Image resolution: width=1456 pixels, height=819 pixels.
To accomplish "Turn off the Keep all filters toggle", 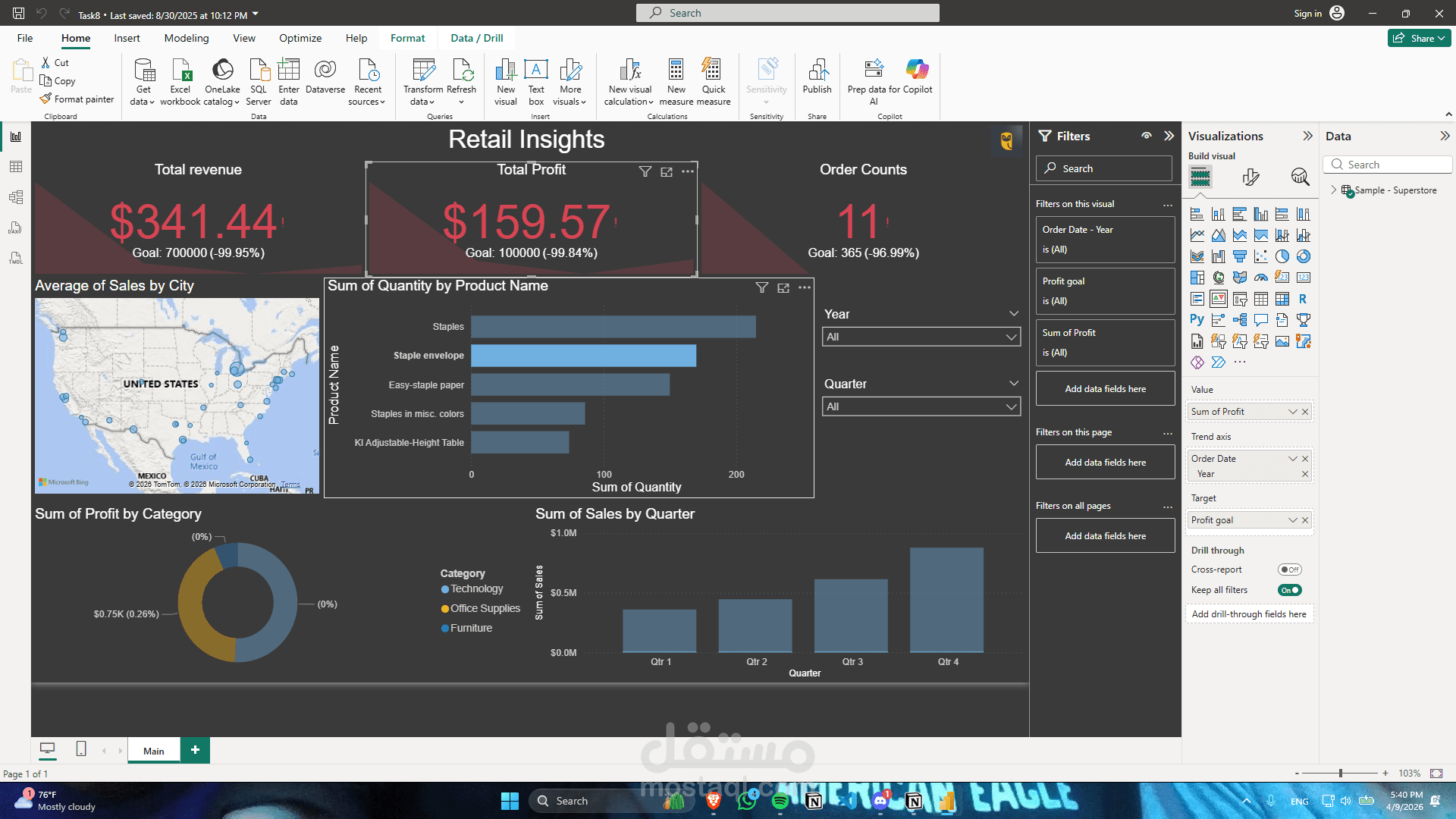I will (1289, 590).
